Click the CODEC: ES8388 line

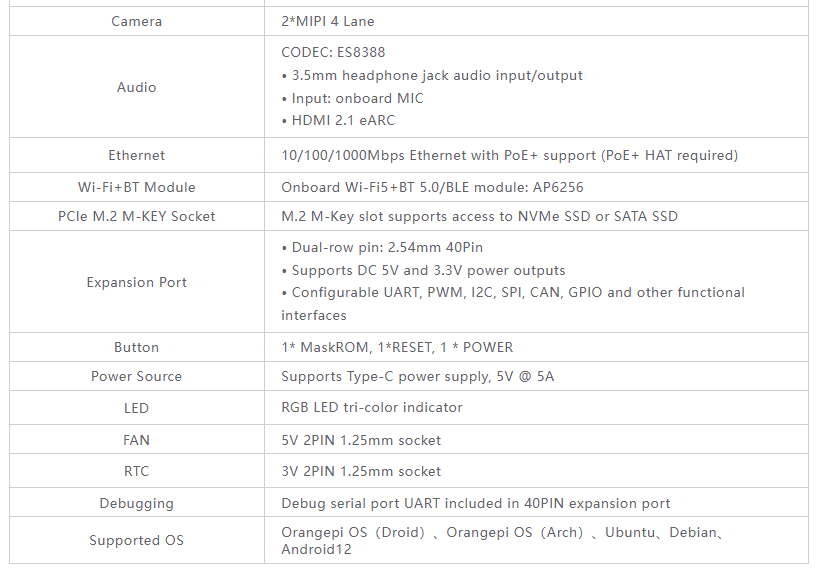[333, 52]
